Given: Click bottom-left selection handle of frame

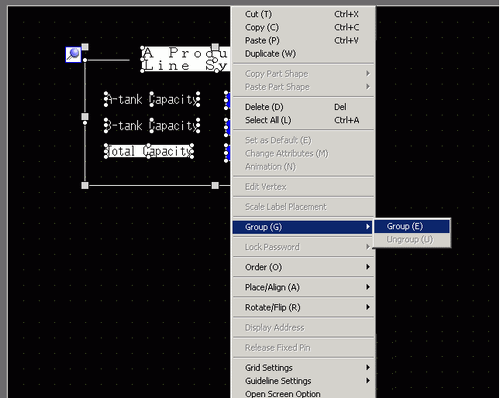Looking at the screenshot, I should 85,185.
